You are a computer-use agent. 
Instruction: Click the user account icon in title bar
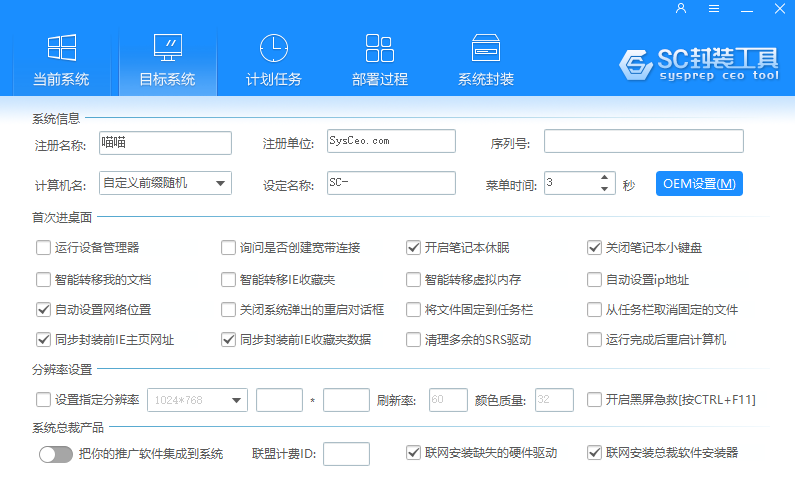click(x=681, y=8)
